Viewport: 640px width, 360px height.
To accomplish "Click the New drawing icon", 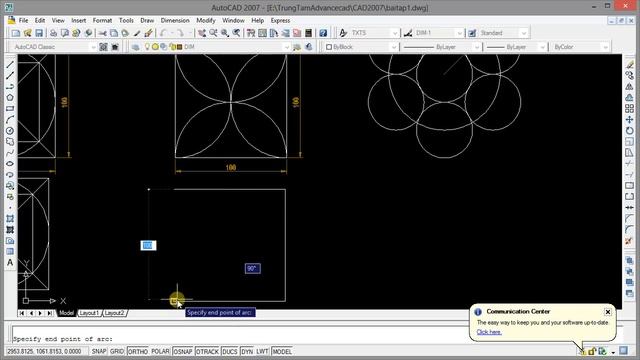I will [16, 33].
